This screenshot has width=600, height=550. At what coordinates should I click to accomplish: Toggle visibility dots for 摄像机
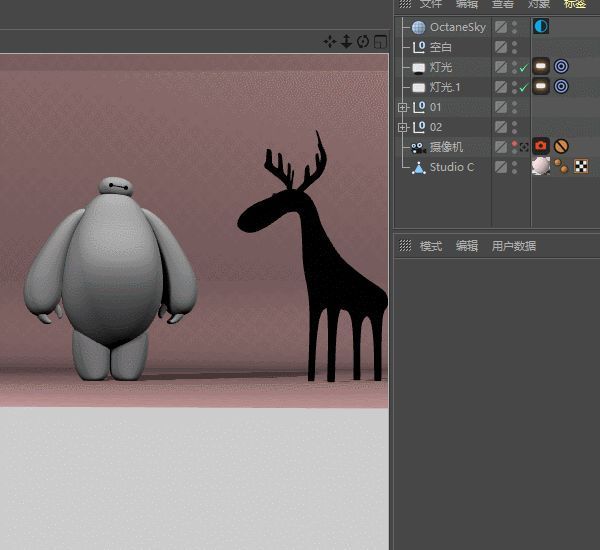click(514, 147)
